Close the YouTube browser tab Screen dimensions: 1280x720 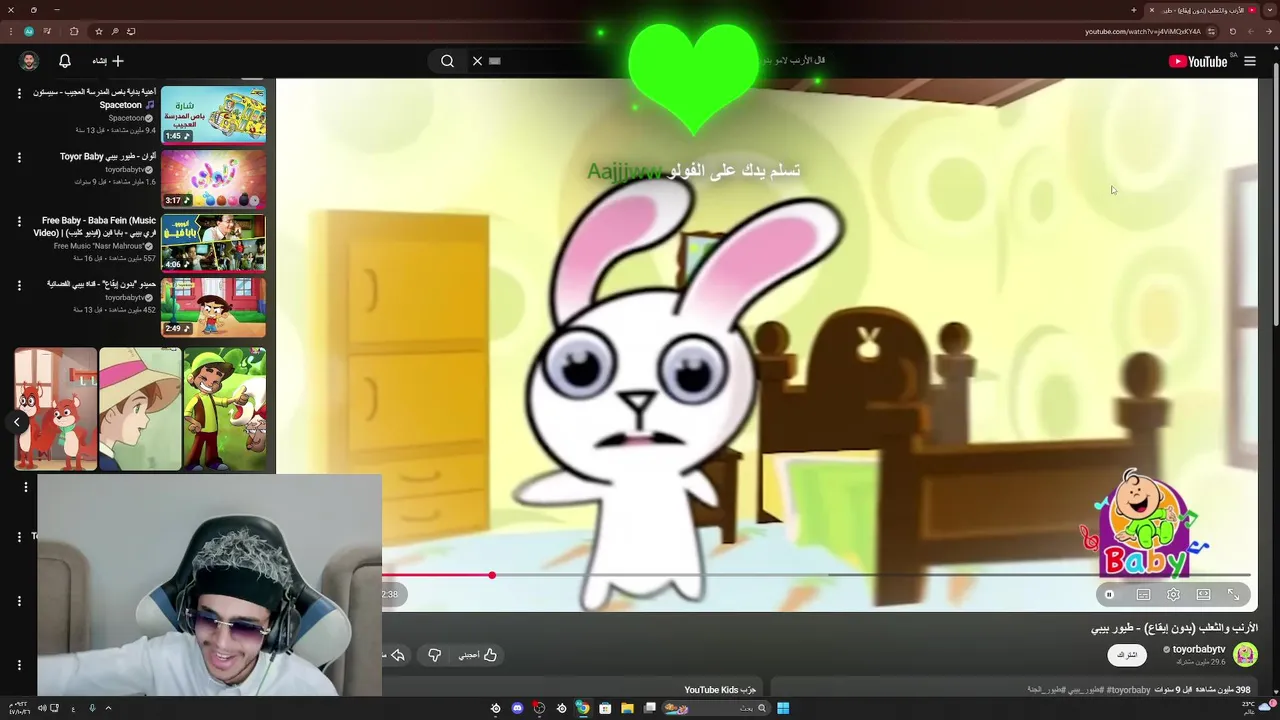click(1151, 10)
